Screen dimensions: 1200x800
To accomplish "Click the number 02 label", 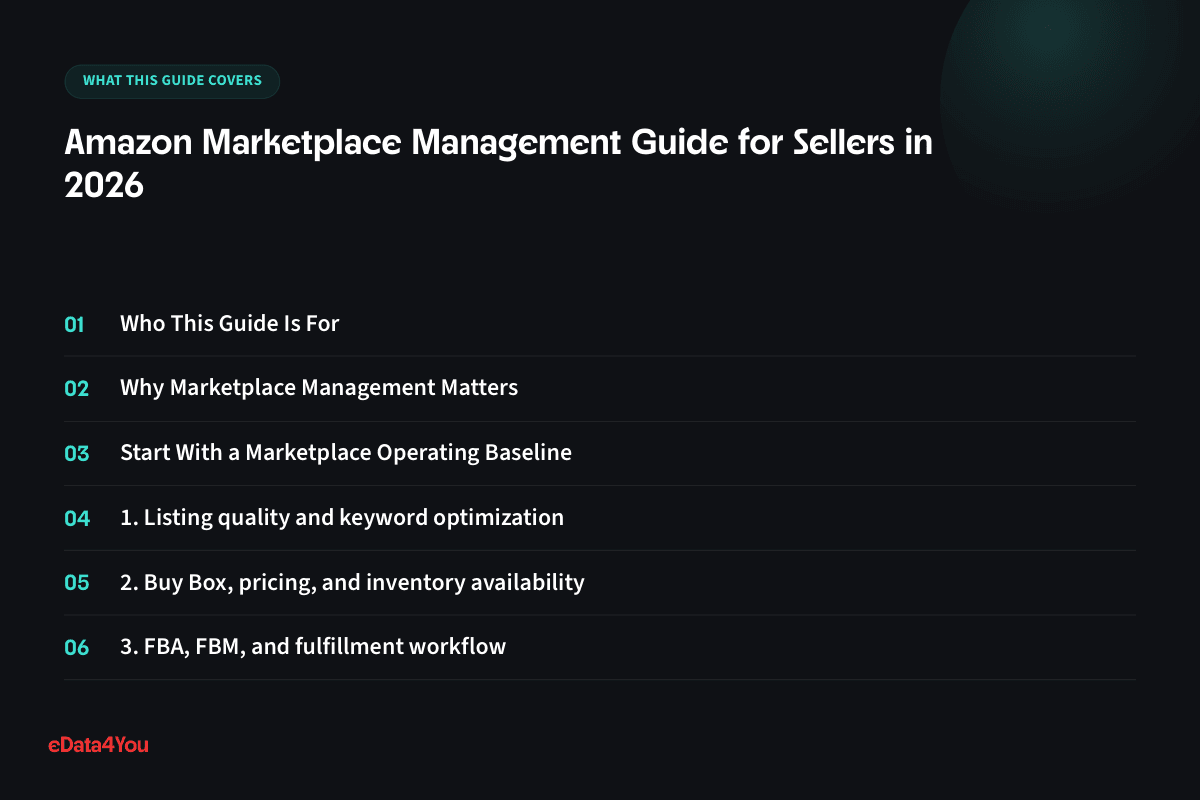I will pos(76,389).
